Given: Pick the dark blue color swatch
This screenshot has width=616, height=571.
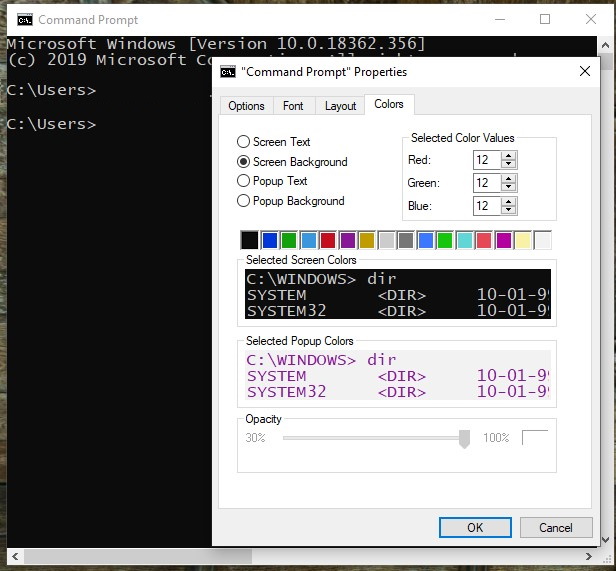Looking at the screenshot, I should click(270, 241).
